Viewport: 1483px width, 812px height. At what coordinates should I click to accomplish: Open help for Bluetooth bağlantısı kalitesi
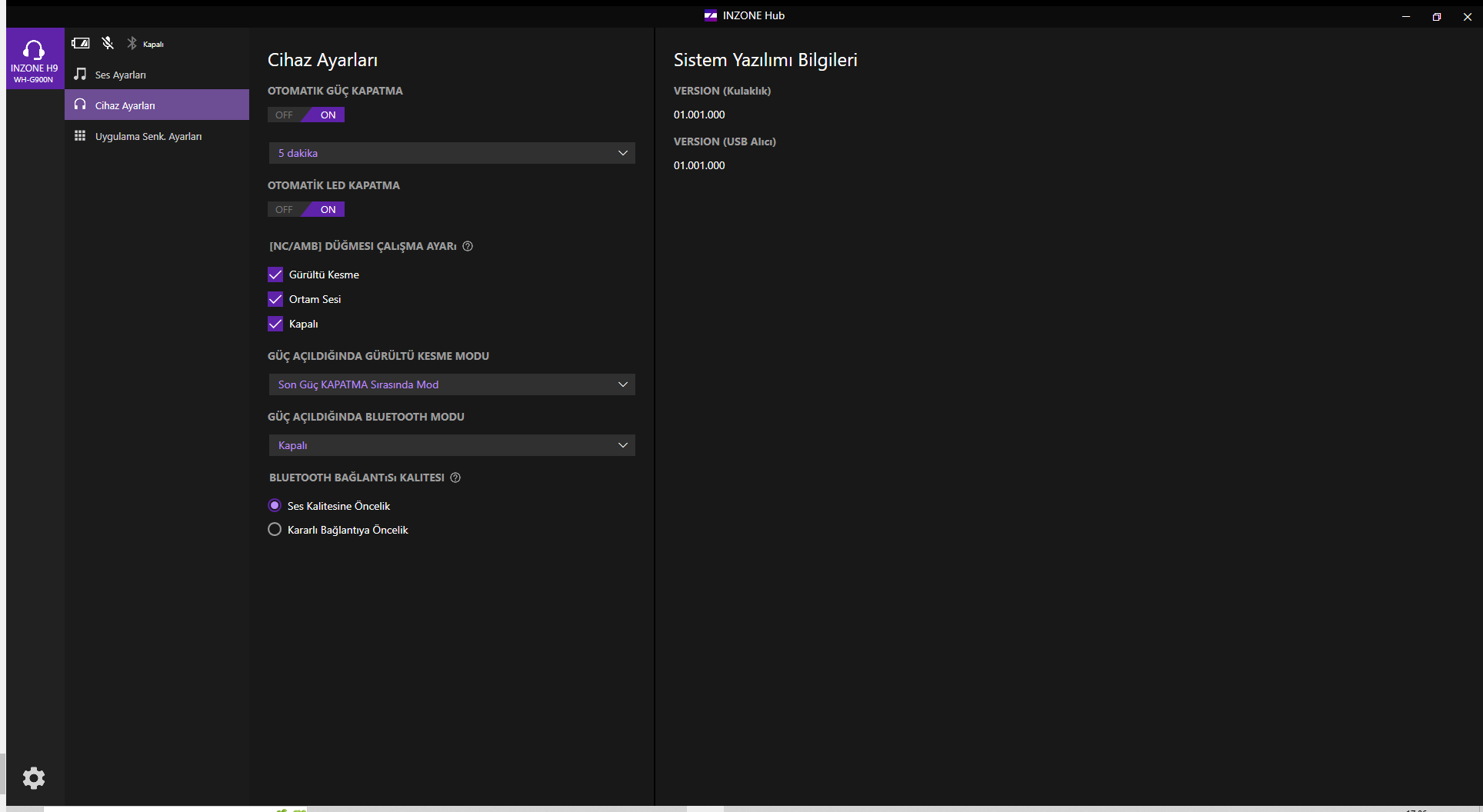coord(455,478)
